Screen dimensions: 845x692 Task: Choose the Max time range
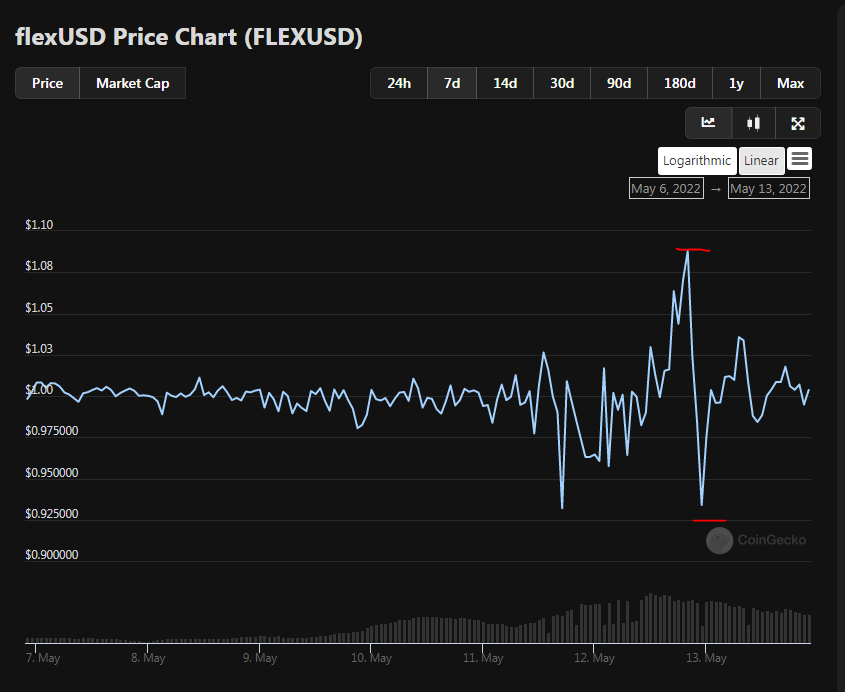(791, 83)
